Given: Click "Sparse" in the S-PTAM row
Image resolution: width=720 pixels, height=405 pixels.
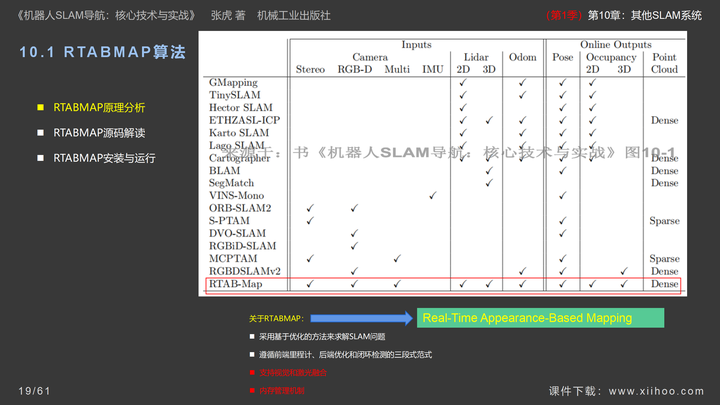Looking at the screenshot, I should tap(664, 221).
